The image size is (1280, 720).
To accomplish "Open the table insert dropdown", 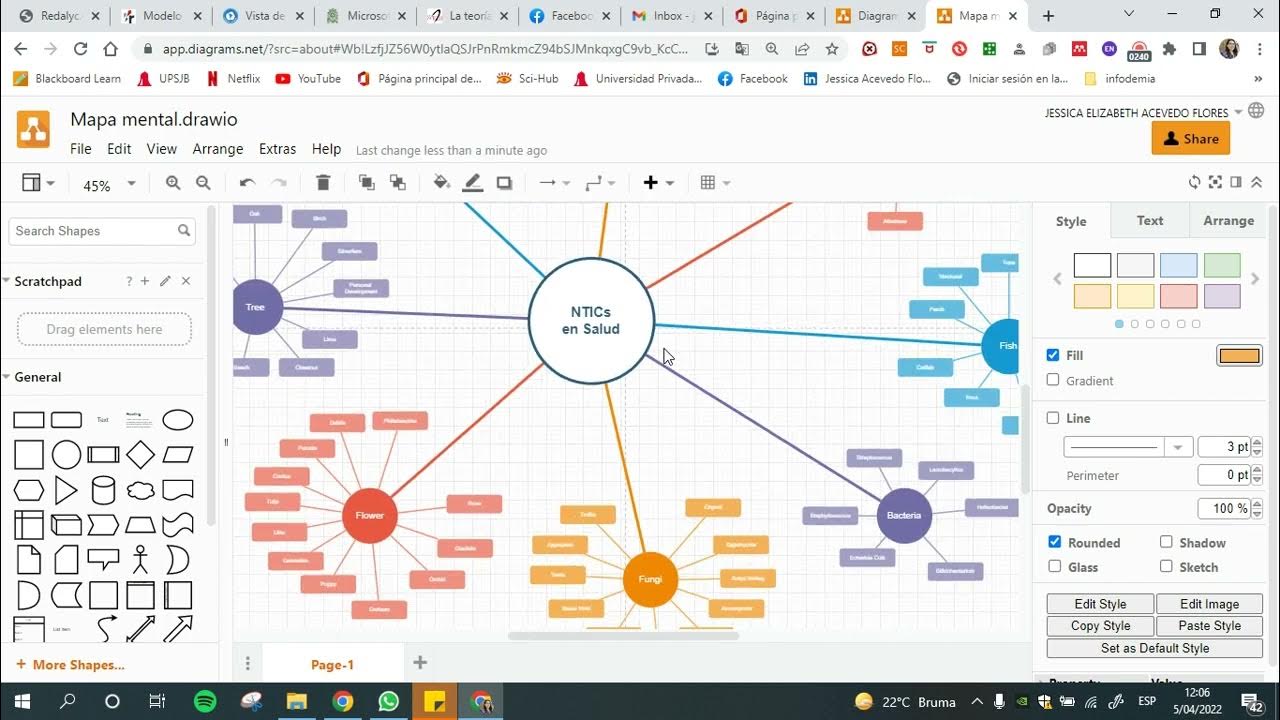I will pyautogui.click(x=716, y=183).
